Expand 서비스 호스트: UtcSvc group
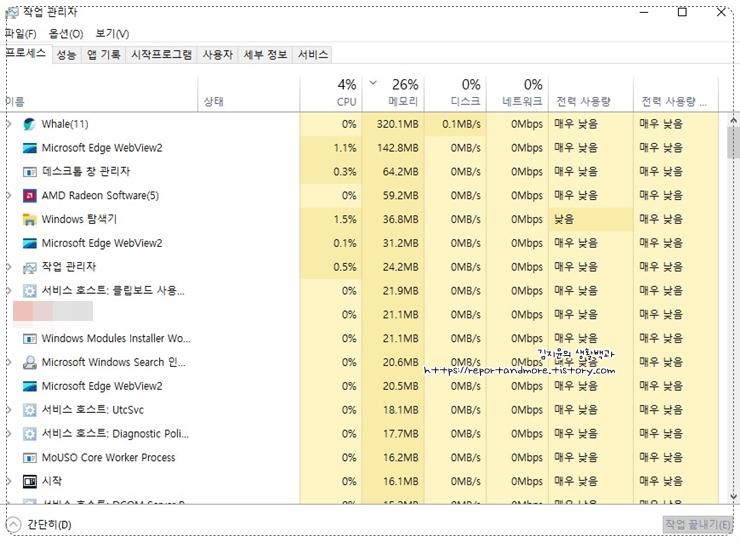The image size is (740, 542). [x=8, y=410]
